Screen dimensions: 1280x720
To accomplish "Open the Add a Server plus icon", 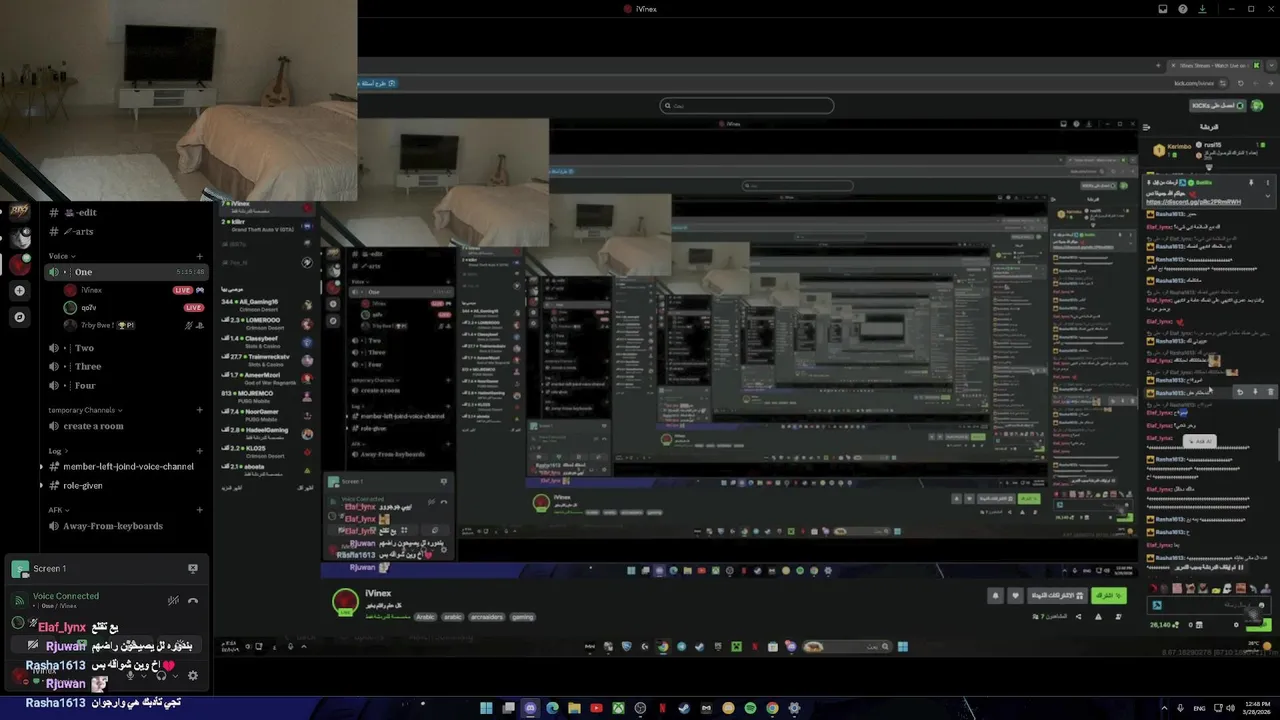I will tap(19, 291).
